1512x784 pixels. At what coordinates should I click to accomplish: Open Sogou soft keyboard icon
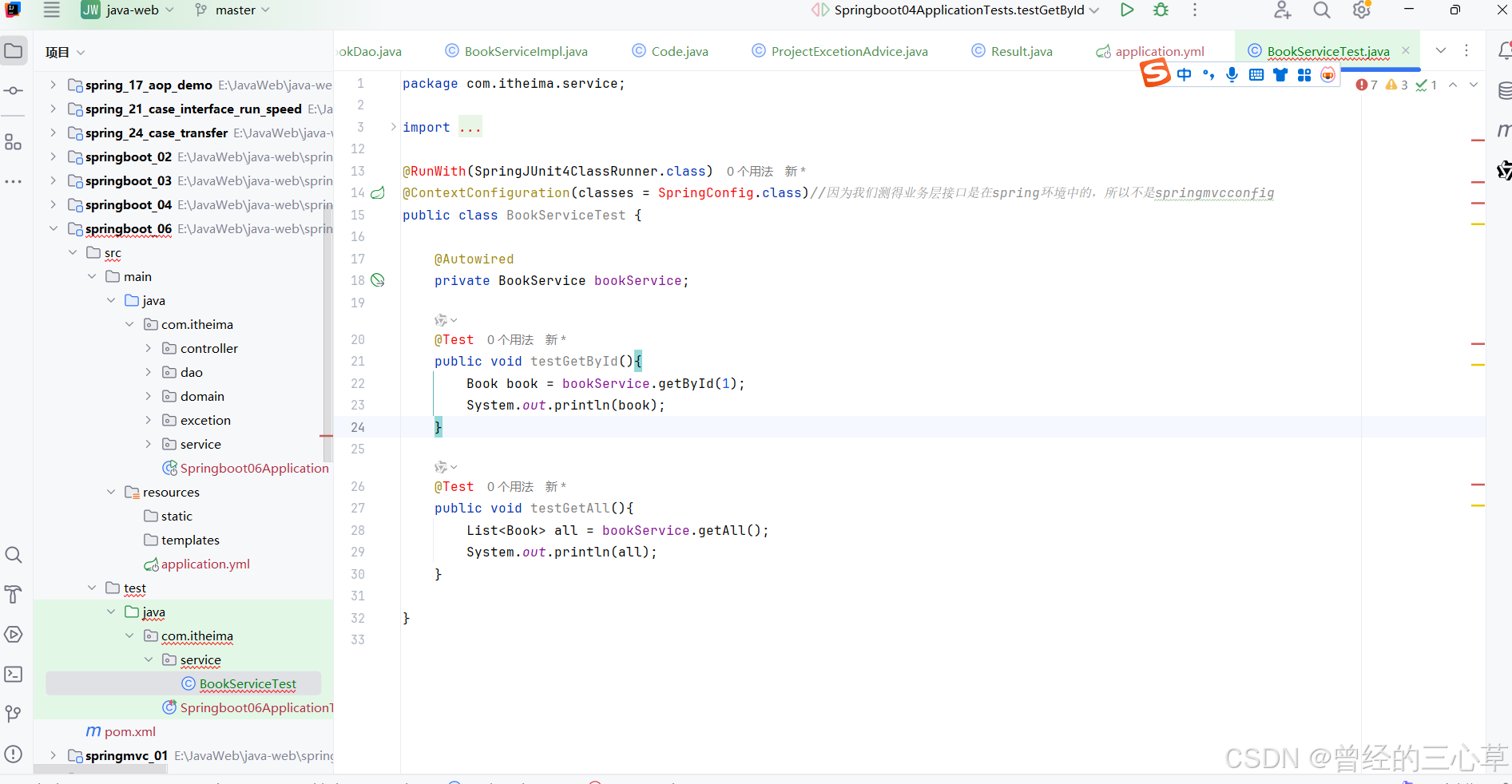tap(1256, 74)
